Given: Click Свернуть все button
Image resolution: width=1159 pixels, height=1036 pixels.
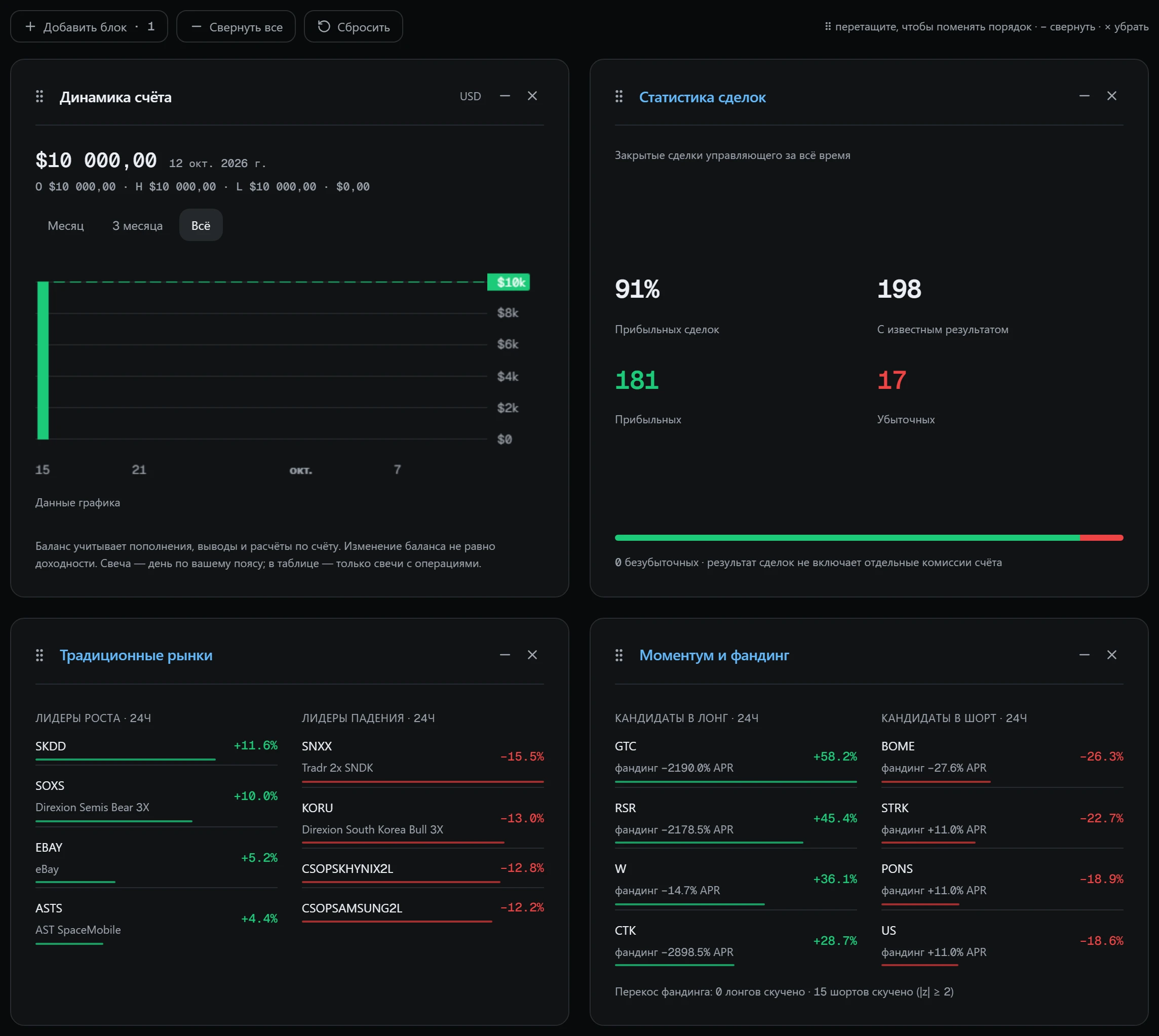Looking at the screenshot, I should pos(236,27).
